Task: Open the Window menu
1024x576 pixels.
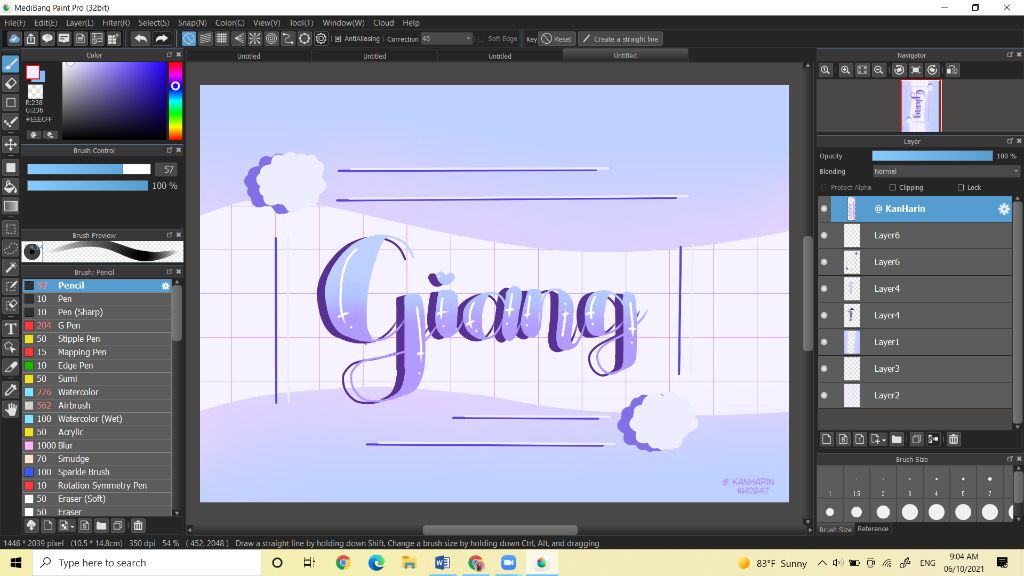Action: tap(343, 22)
